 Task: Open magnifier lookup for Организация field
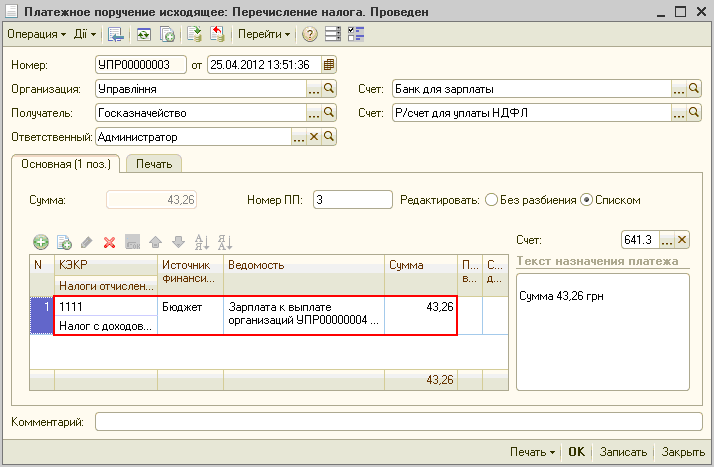pyautogui.click(x=330, y=89)
